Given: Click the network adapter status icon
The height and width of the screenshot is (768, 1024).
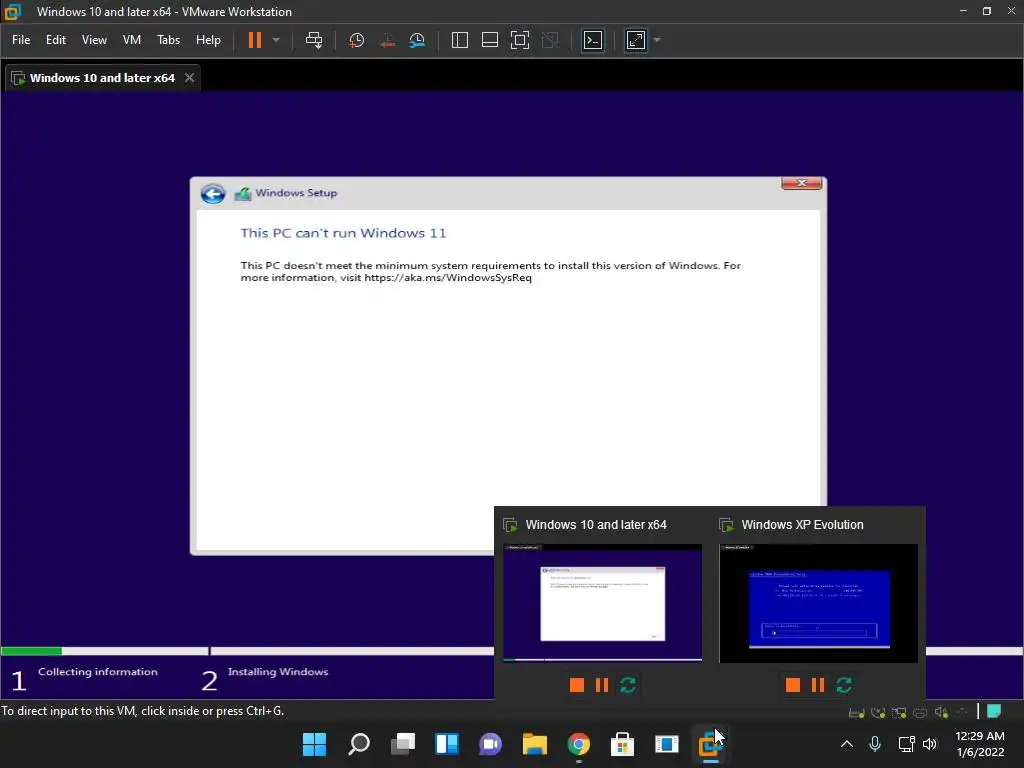Looking at the screenshot, I should click(x=899, y=712).
